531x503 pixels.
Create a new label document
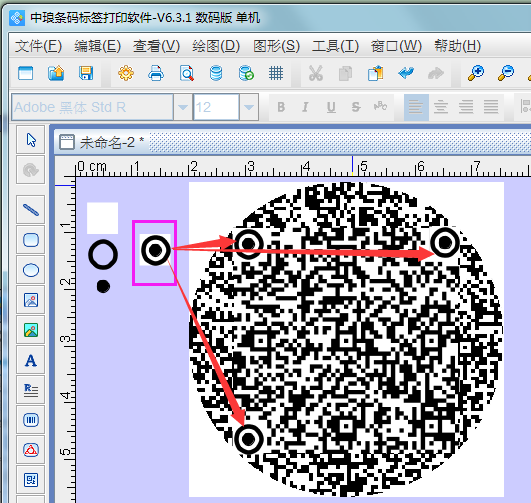(x=25, y=73)
